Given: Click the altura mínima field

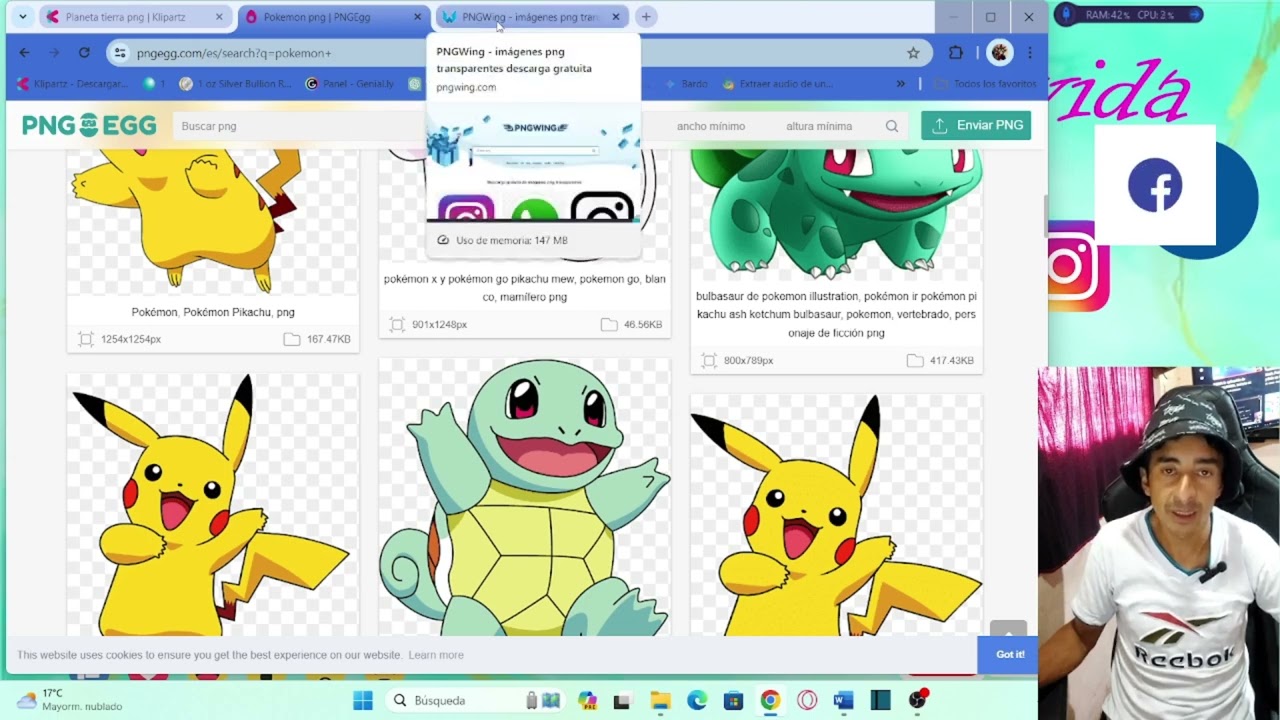Looking at the screenshot, I should pos(819,126).
